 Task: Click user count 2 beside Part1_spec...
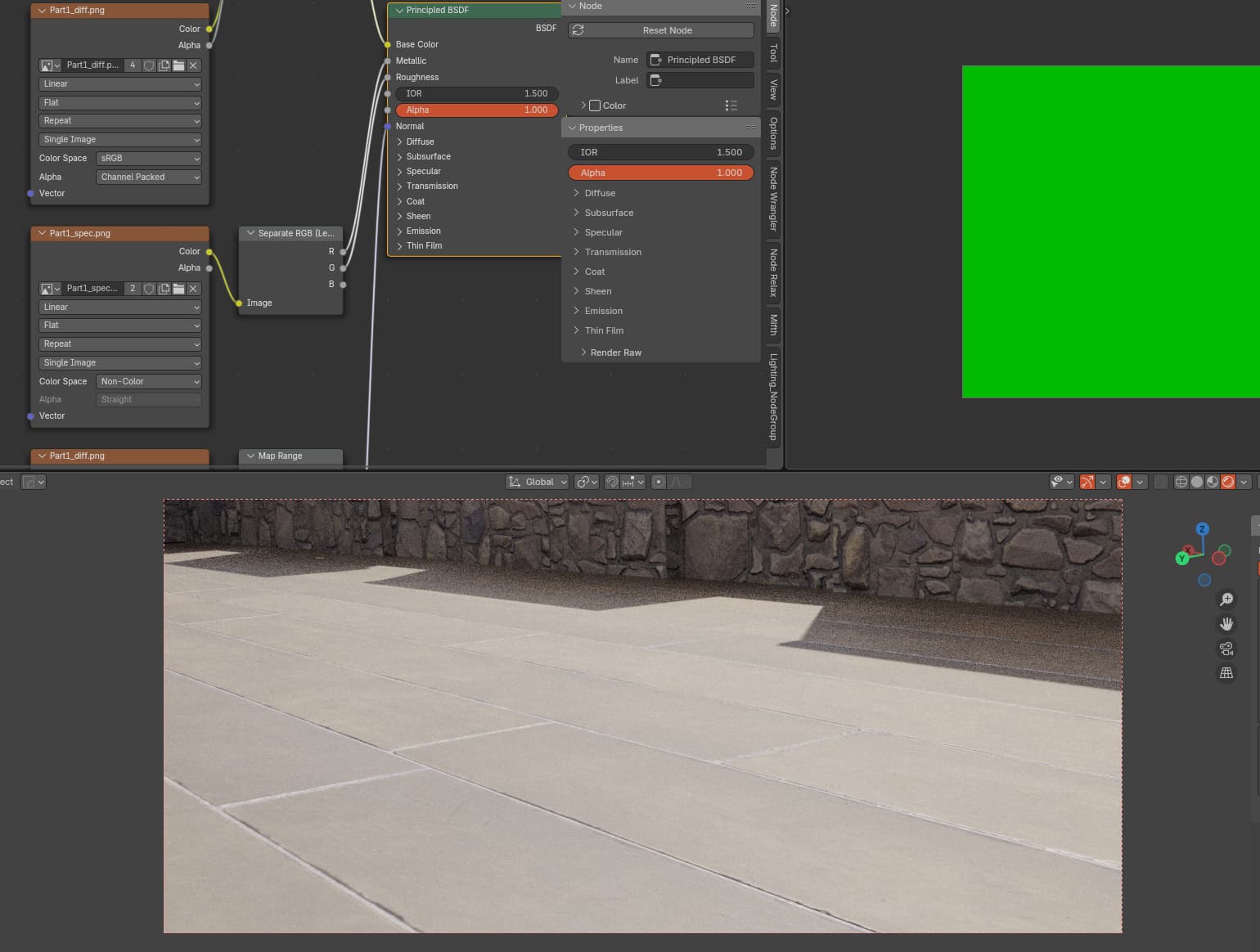(133, 289)
